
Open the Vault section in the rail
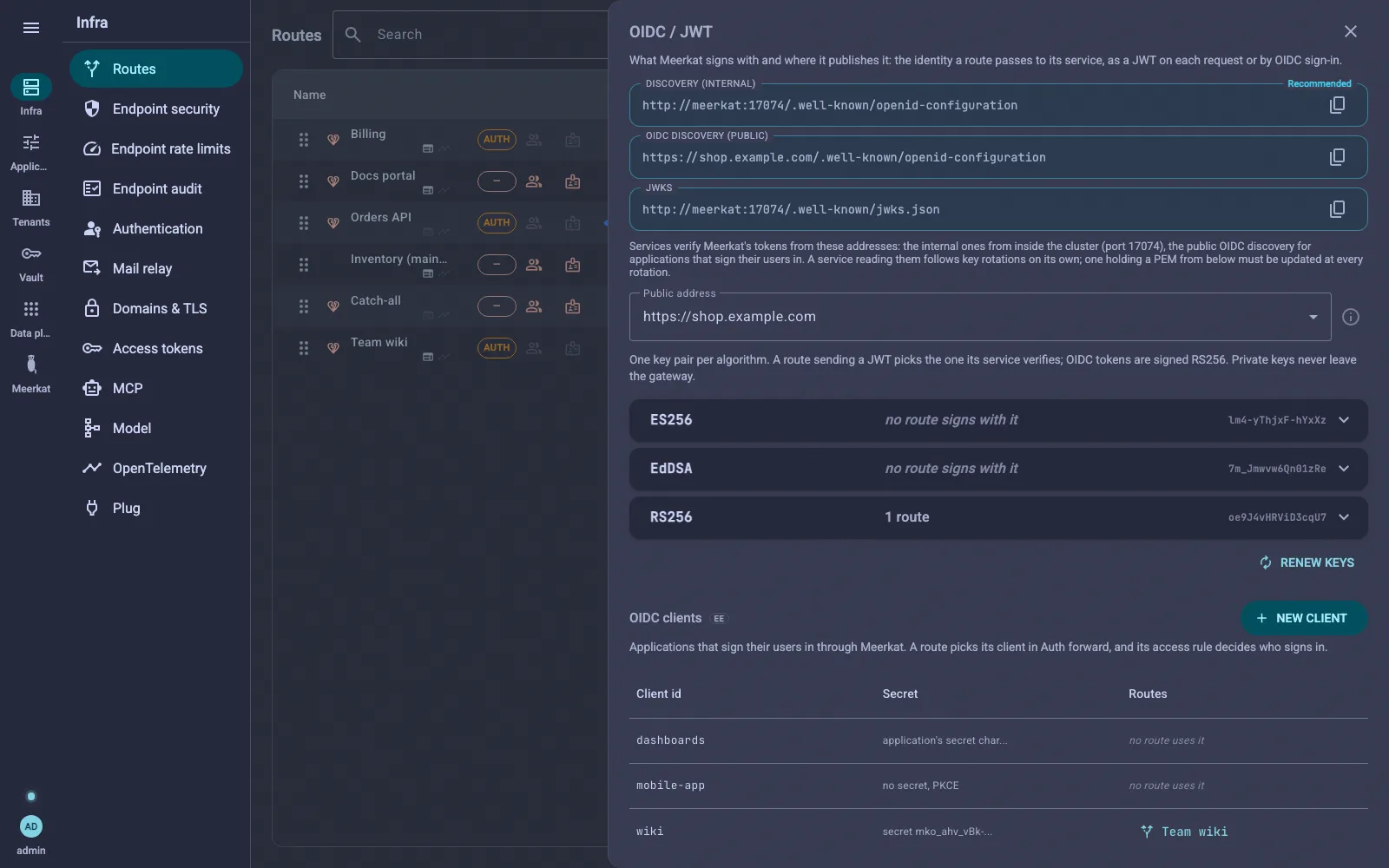click(31, 262)
